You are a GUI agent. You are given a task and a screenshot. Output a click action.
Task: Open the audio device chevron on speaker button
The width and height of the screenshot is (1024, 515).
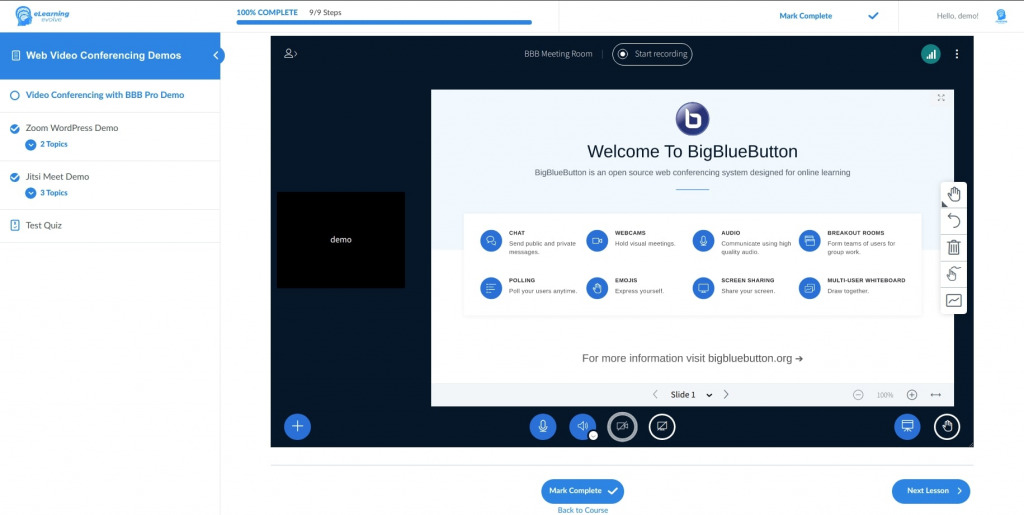[x=593, y=435]
